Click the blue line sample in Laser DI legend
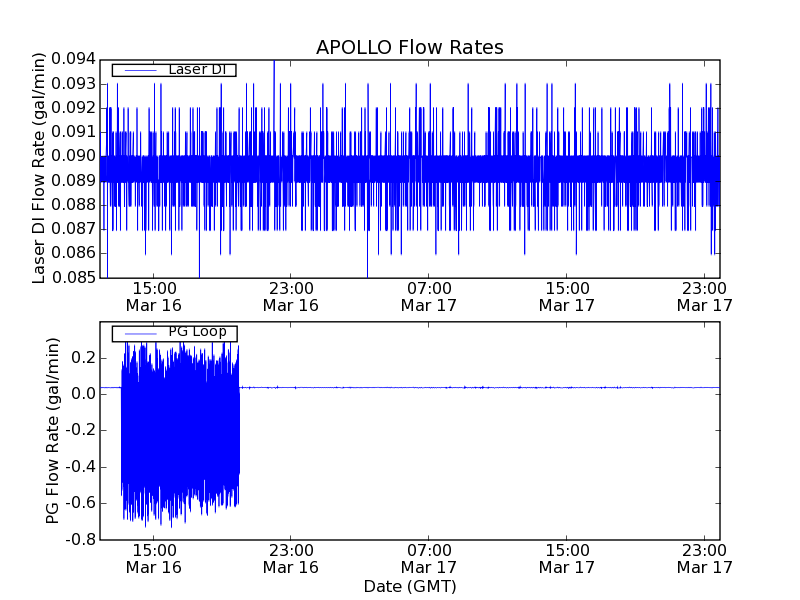Image resolution: width=800 pixels, height=600 pixels. (x=140, y=70)
